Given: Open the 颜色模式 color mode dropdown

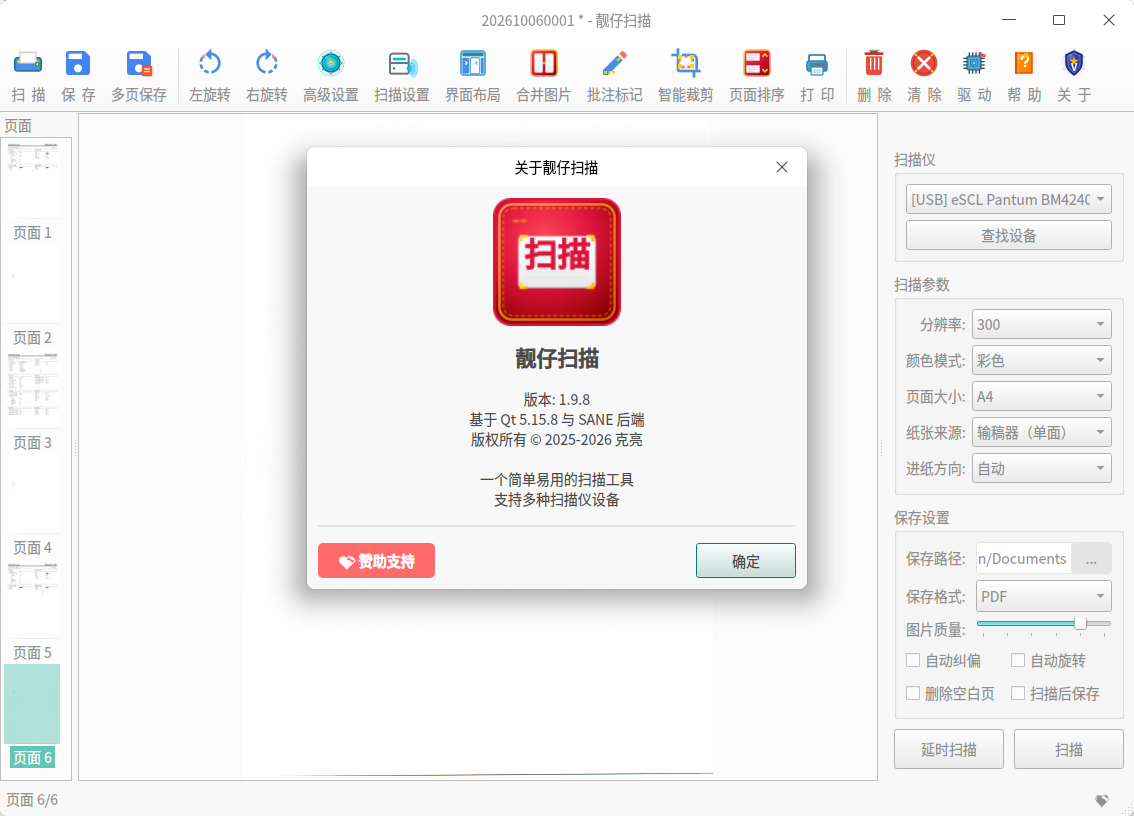Looking at the screenshot, I should coord(1041,361).
